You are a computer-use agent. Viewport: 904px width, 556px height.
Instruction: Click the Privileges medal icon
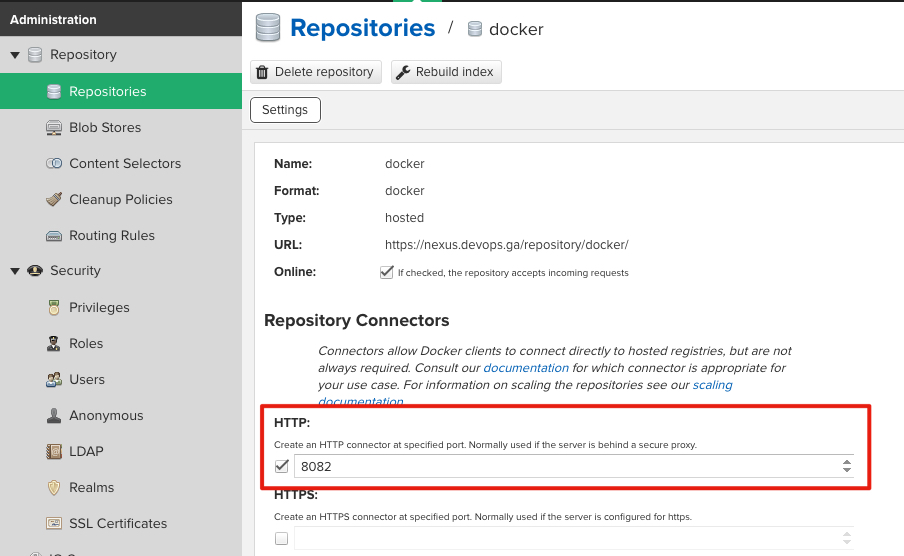point(54,307)
